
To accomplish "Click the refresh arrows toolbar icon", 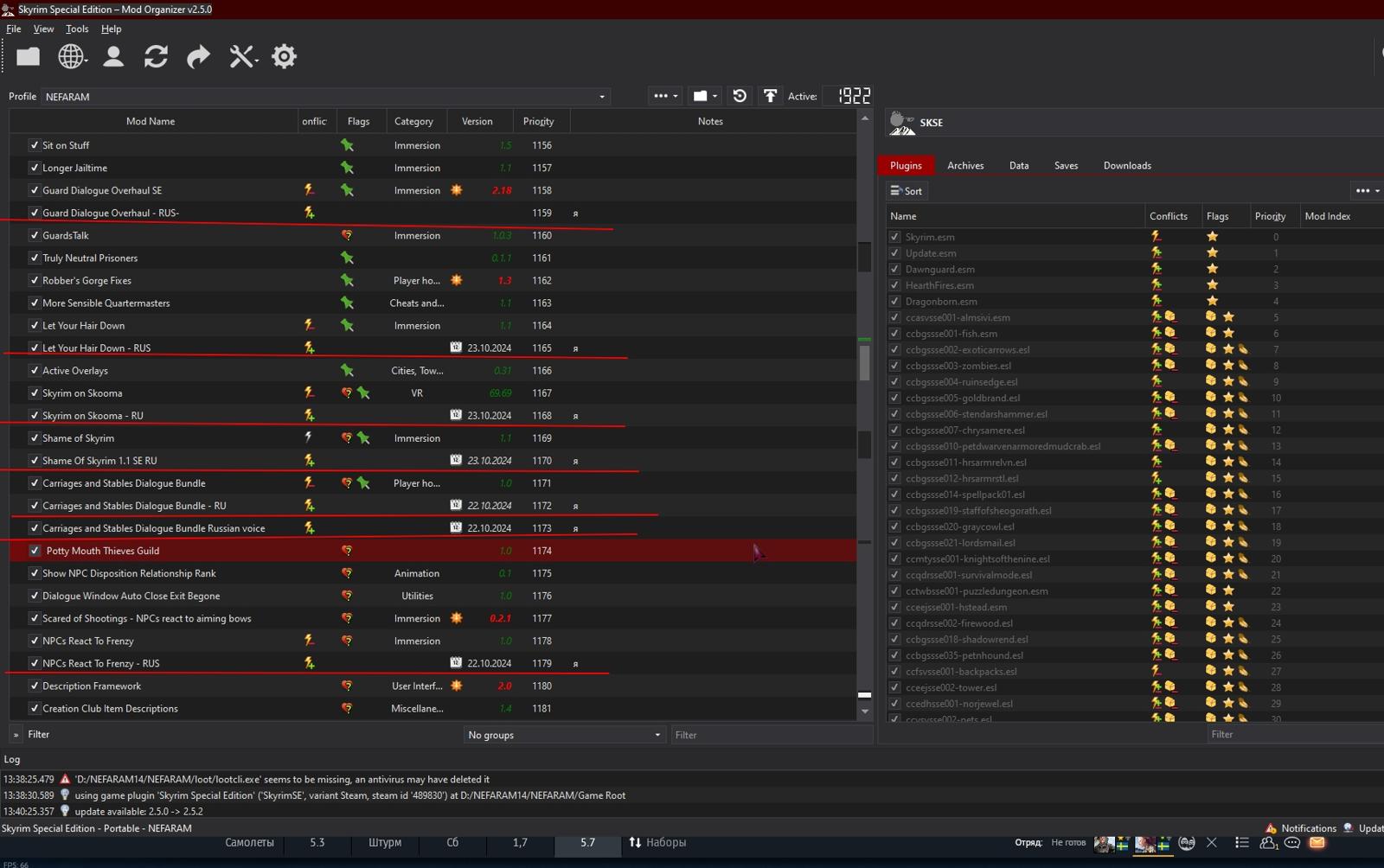I will click(x=156, y=57).
